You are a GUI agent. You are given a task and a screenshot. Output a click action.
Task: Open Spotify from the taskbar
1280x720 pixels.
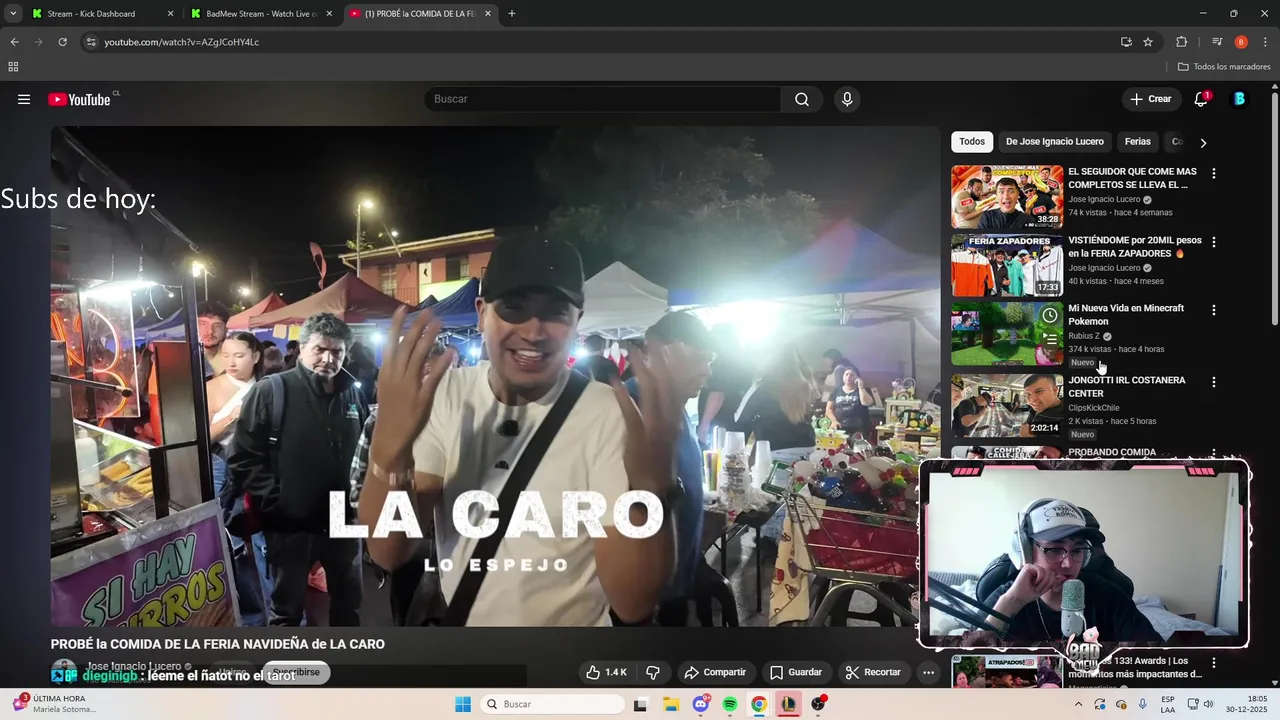730,704
